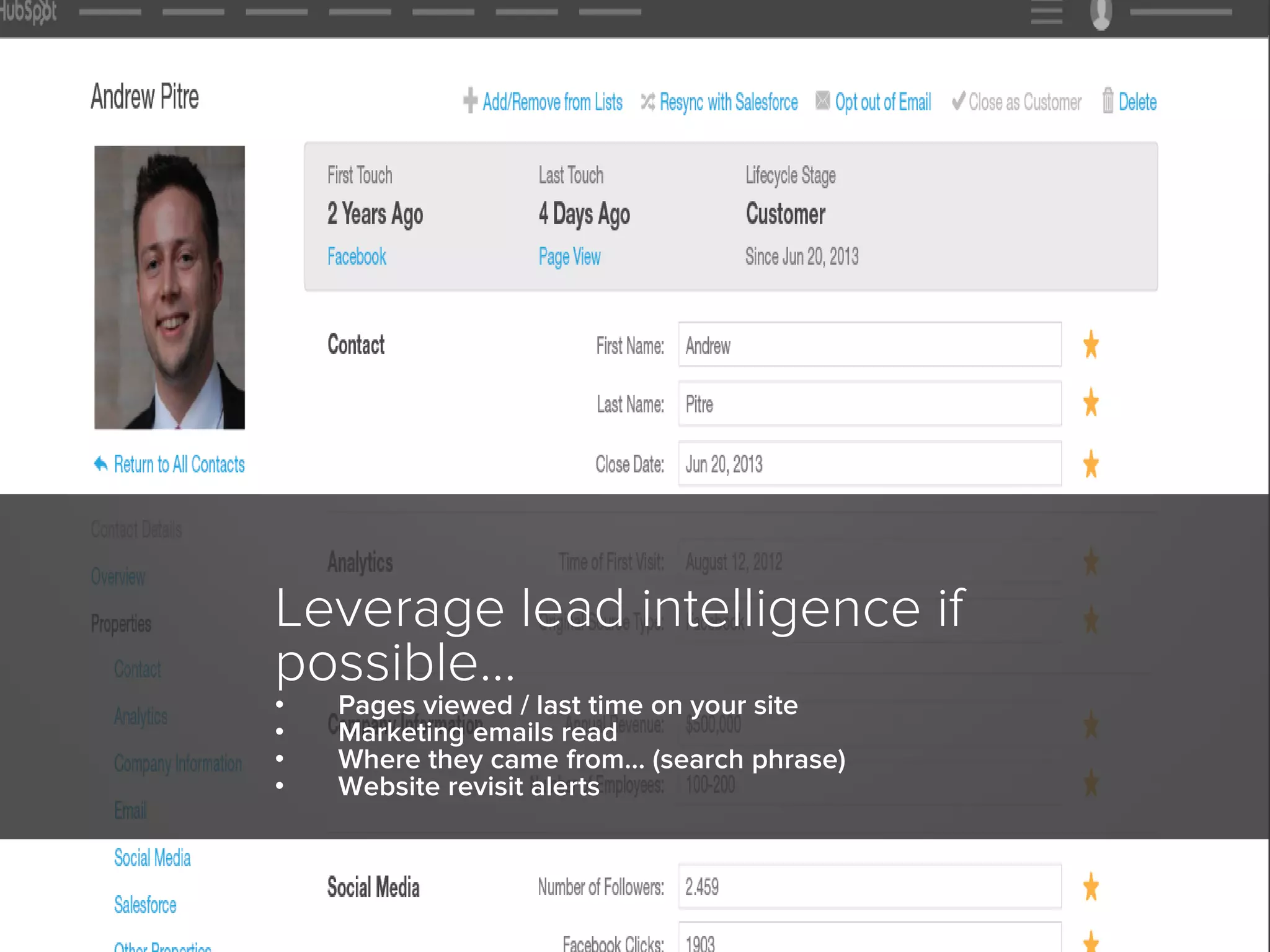This screenshot has height=952, width=1270.
Task: Select Contact under Properties in sidebar
Action: point(137,669)
